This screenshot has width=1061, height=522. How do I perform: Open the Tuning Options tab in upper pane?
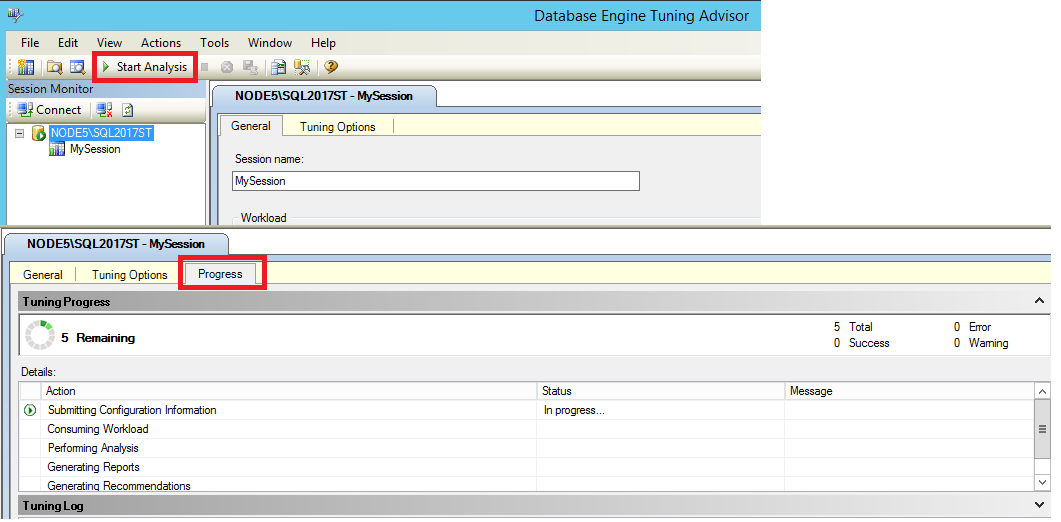337,127
